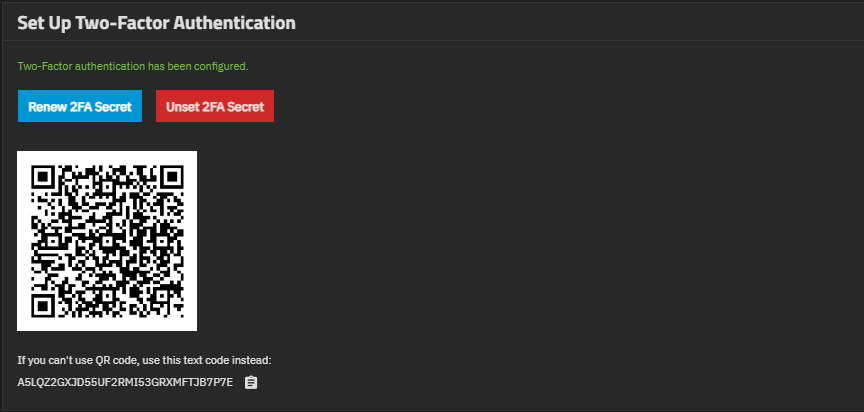This screenshot has width=864, height=412.
Task: Click the QR code's top-left finder square
Action: [44, 178]
